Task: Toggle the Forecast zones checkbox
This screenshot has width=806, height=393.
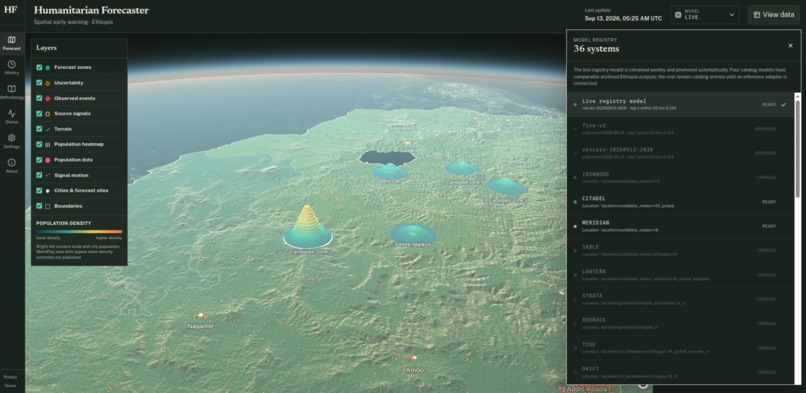Action: point(39,67)
